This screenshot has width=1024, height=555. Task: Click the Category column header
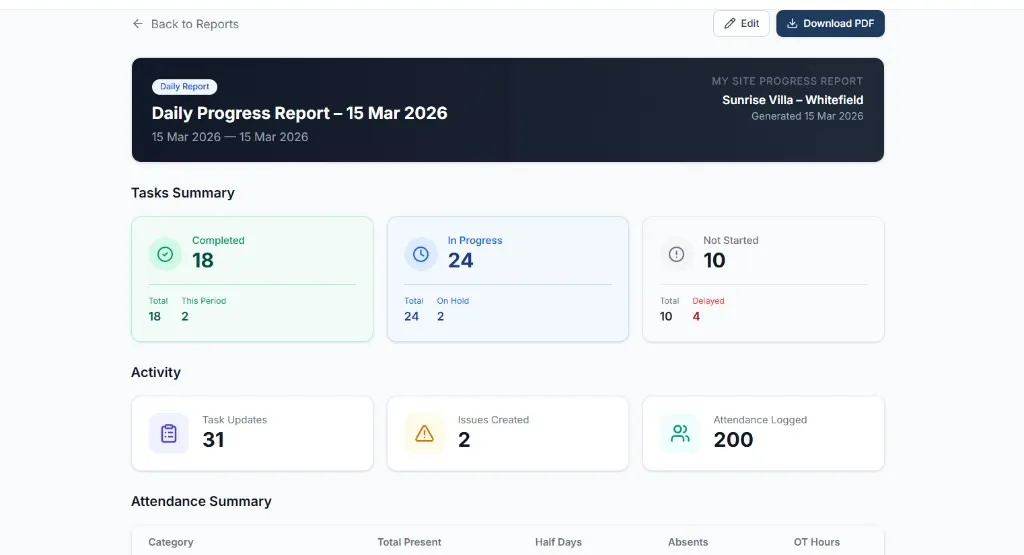point(170,542)
